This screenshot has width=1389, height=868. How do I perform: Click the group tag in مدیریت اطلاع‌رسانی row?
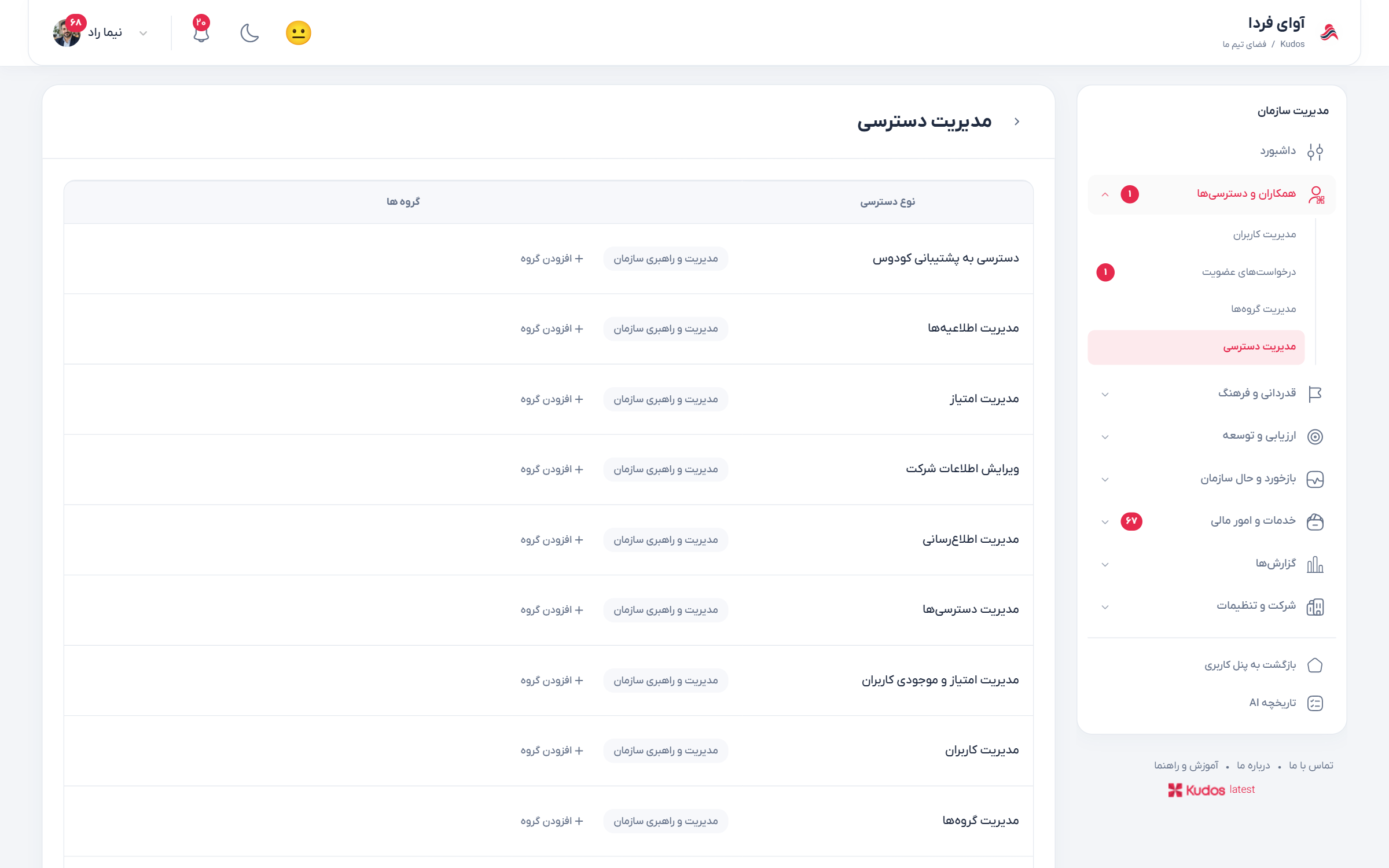666,540
